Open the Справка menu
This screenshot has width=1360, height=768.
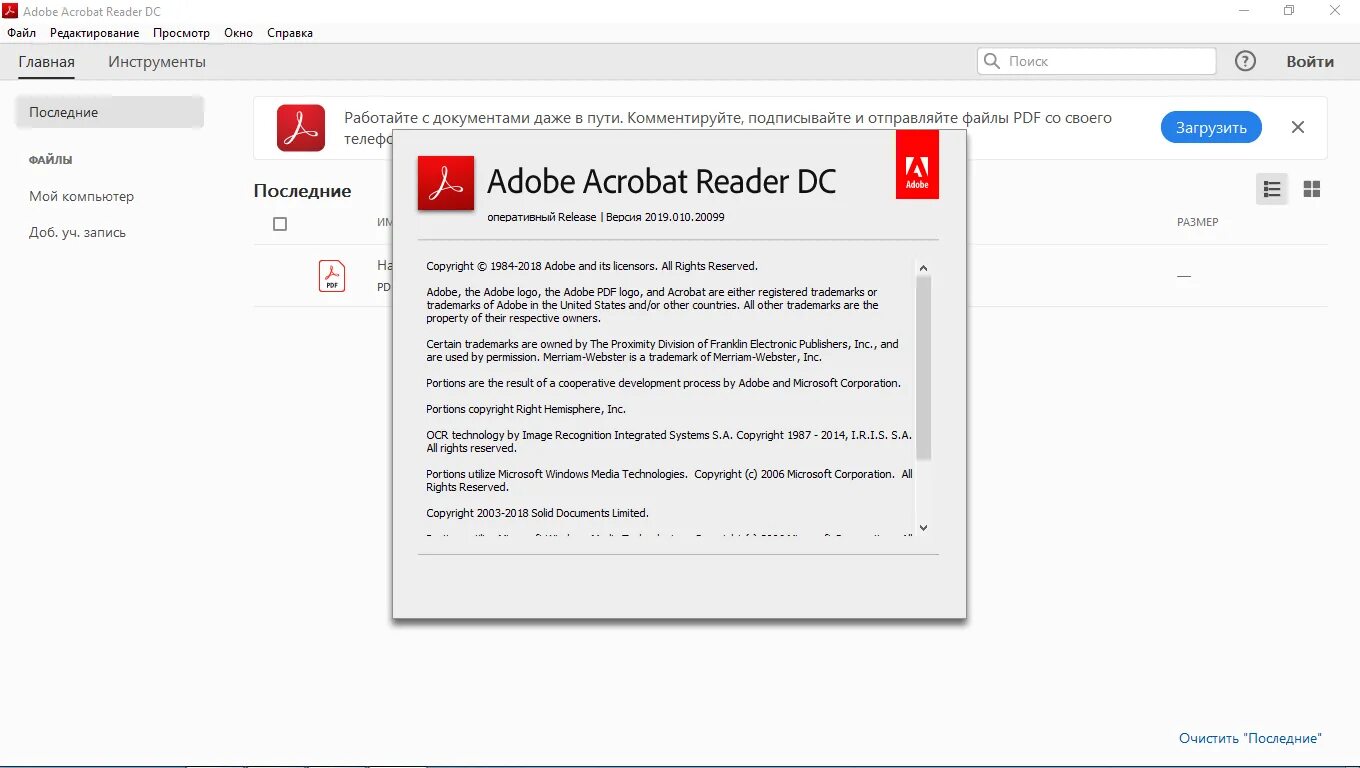(x=290, y=33)
